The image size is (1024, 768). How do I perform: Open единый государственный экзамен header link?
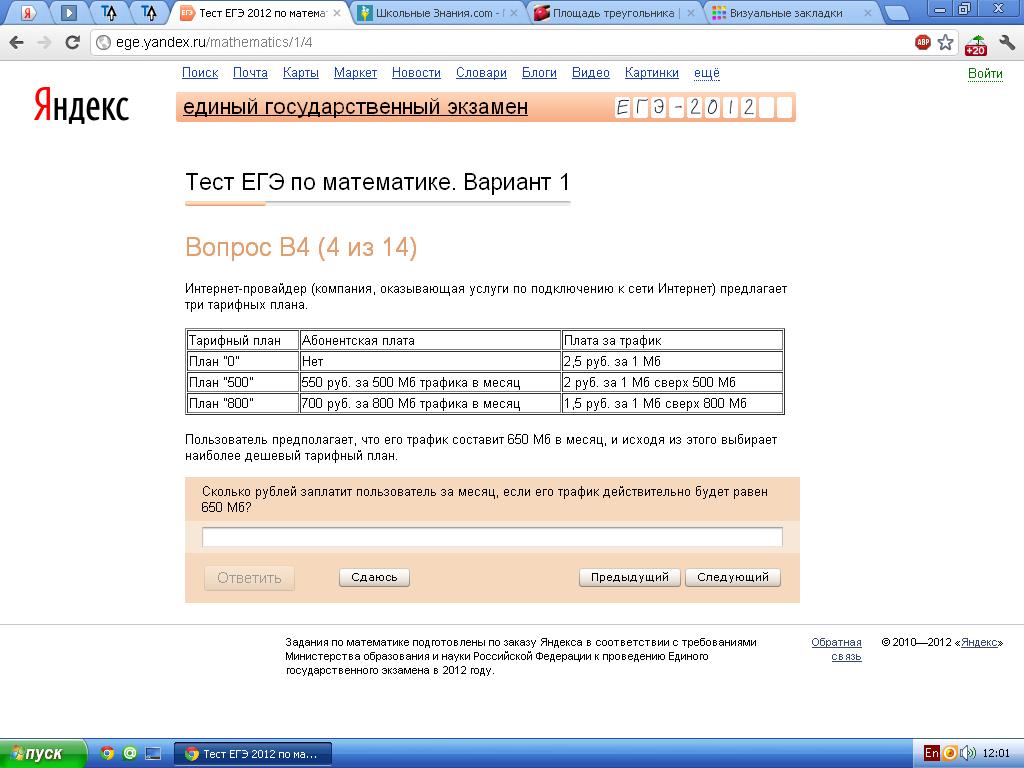[355, 106]
